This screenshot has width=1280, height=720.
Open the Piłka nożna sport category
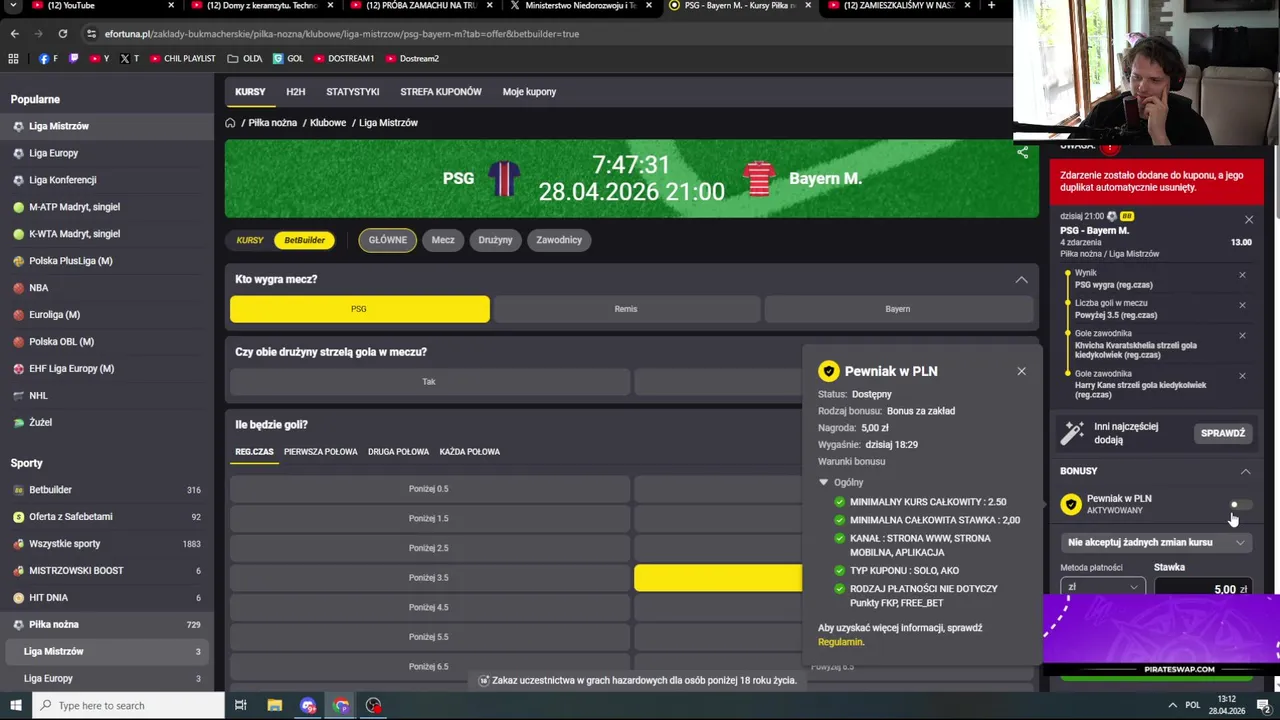click(54, 625)
